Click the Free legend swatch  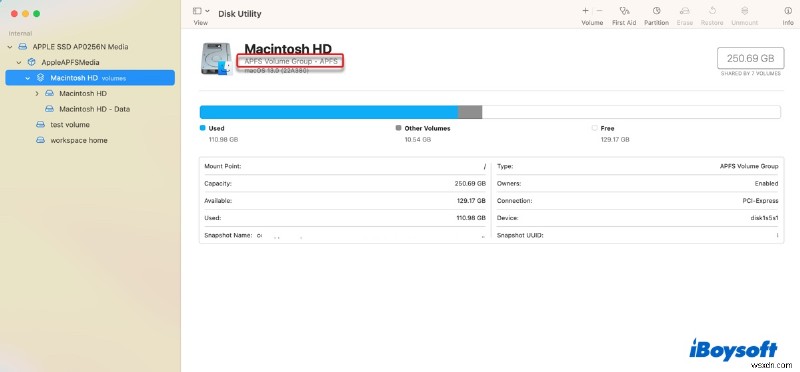594,128
